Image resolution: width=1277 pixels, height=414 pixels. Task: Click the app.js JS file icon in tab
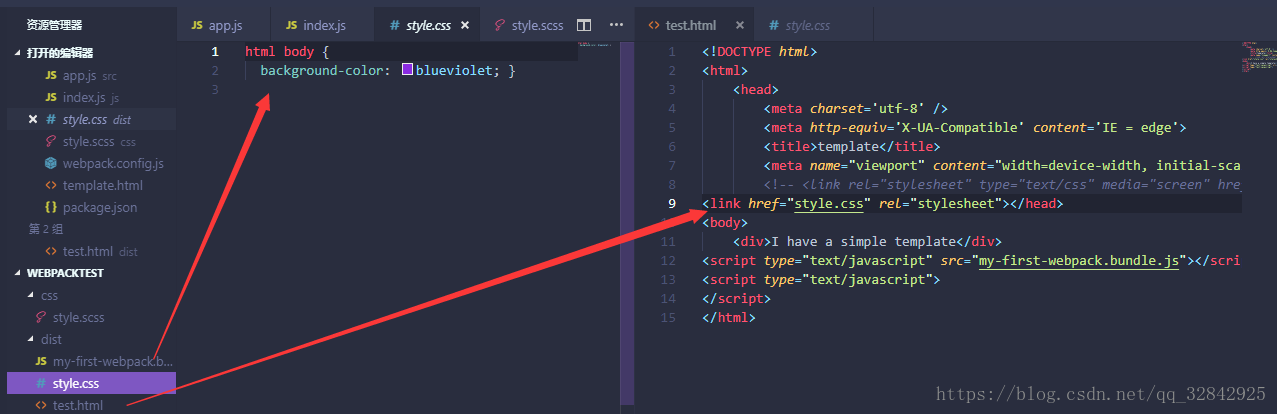coord(195,25)
